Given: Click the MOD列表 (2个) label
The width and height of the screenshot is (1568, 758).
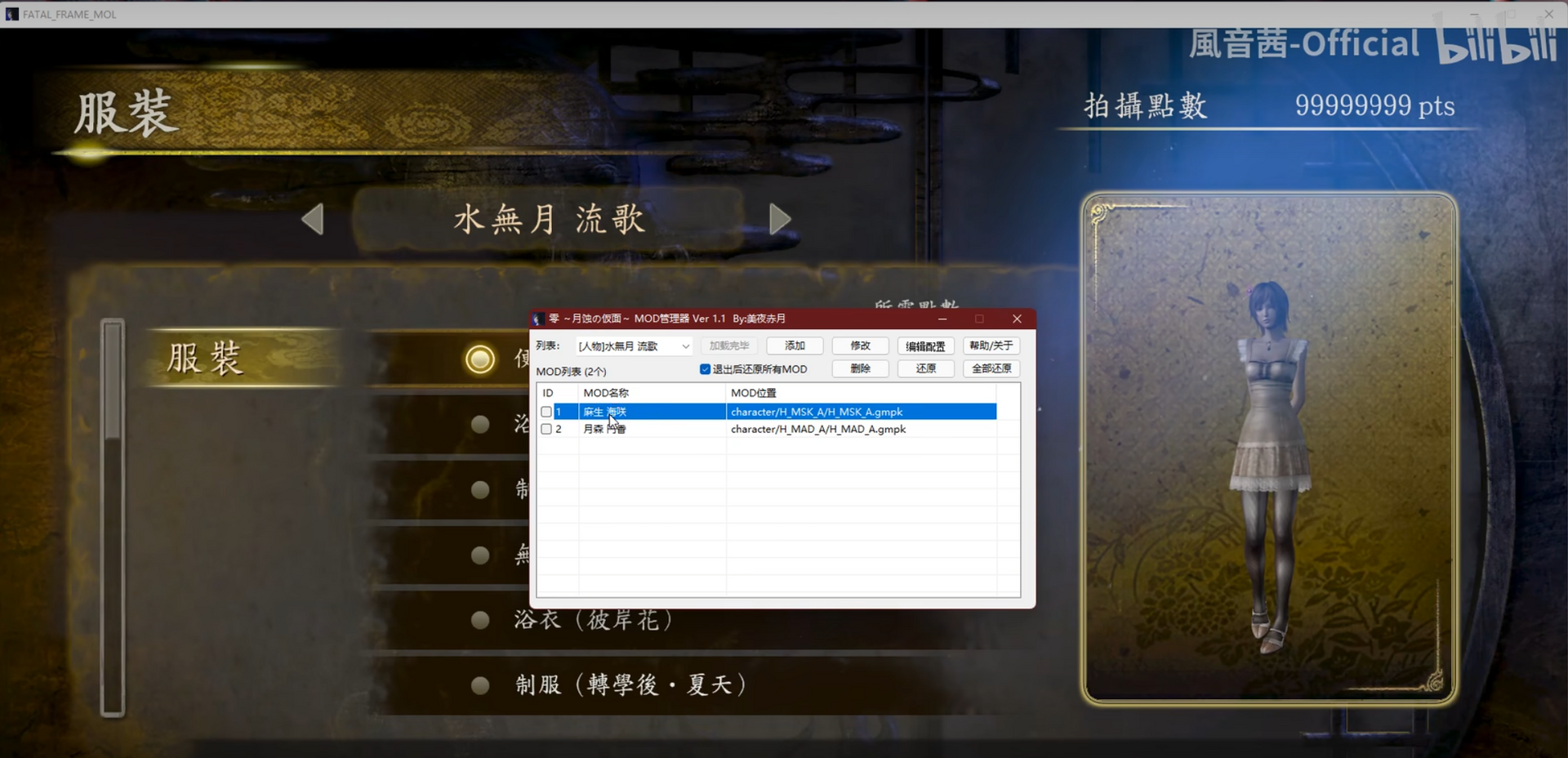Looking at the screenshot, I should 571,372.
